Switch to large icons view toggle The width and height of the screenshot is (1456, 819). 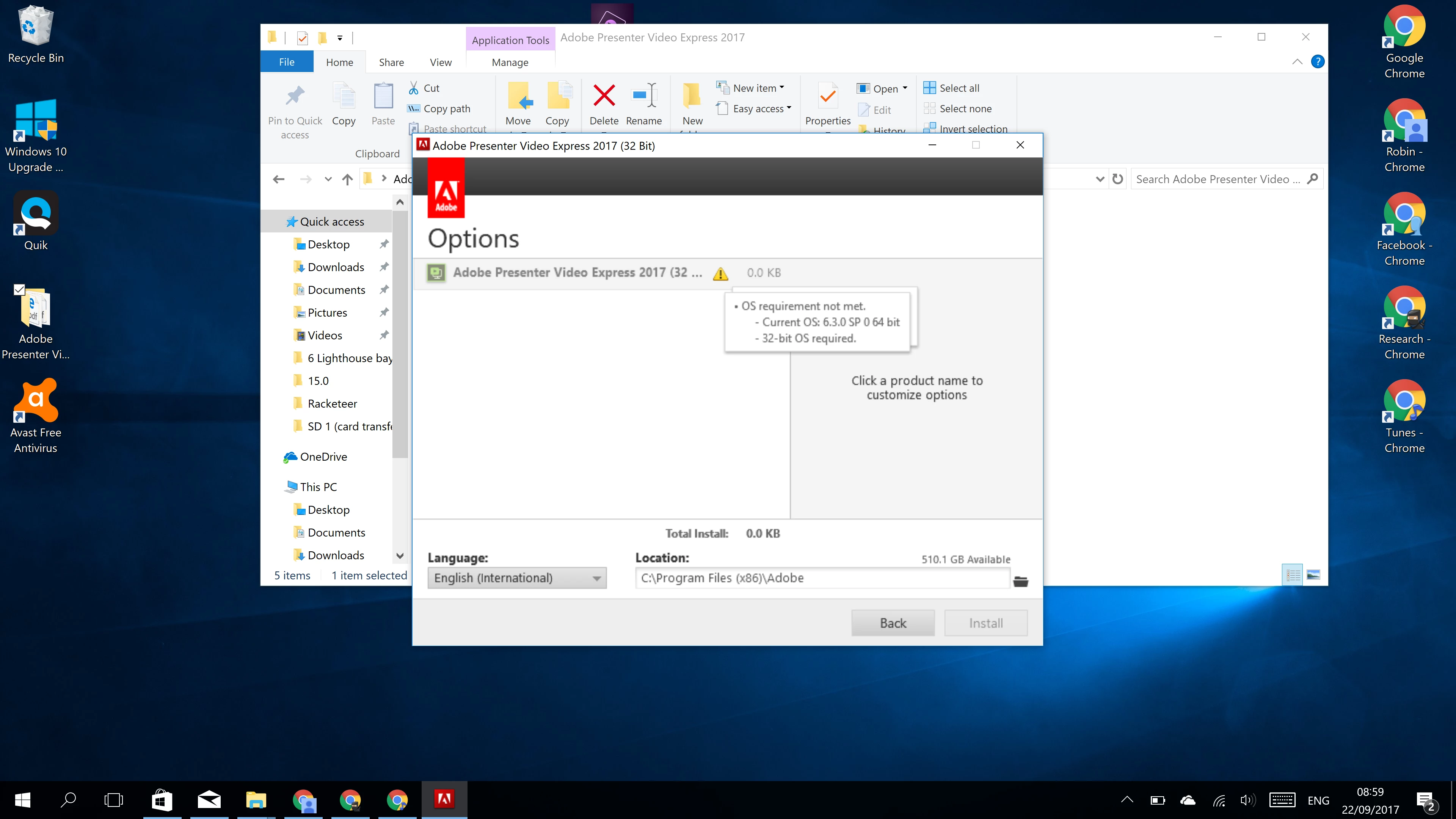tap(1313, 575)
